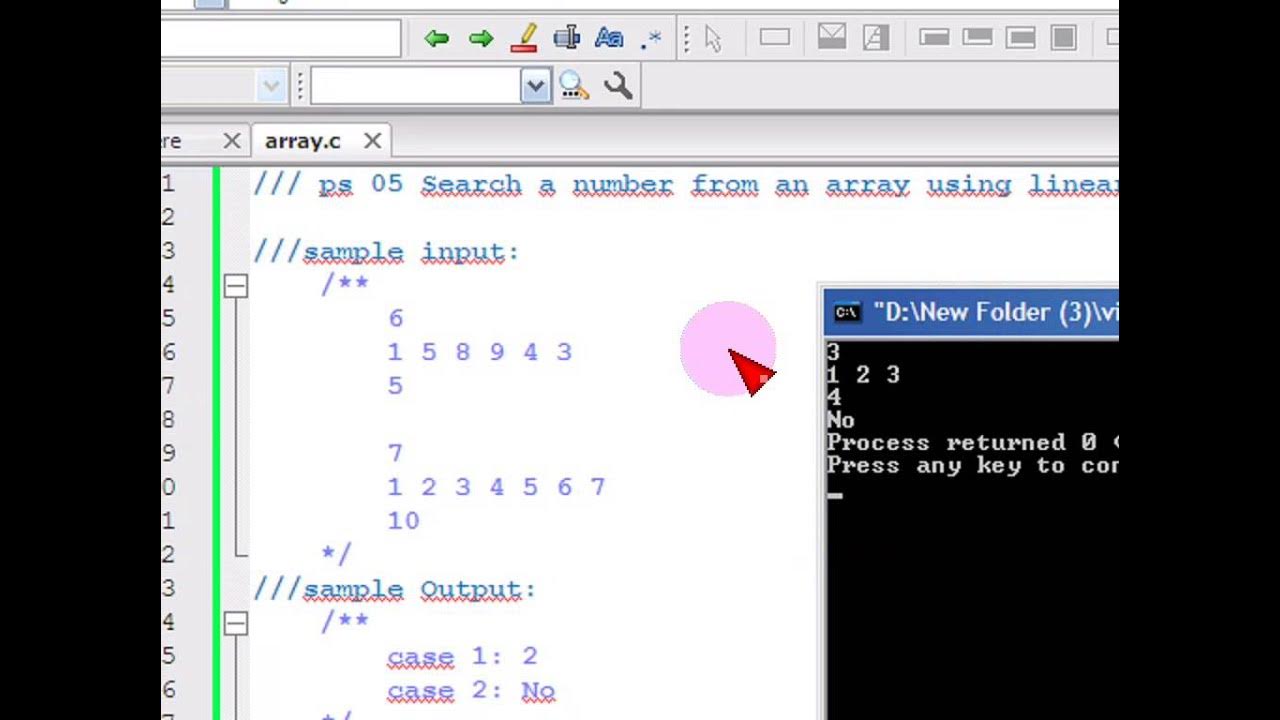Viewport: 1280px width, 720px height.
Task: Click the line containing '10'
Action: tap(404, 521)
